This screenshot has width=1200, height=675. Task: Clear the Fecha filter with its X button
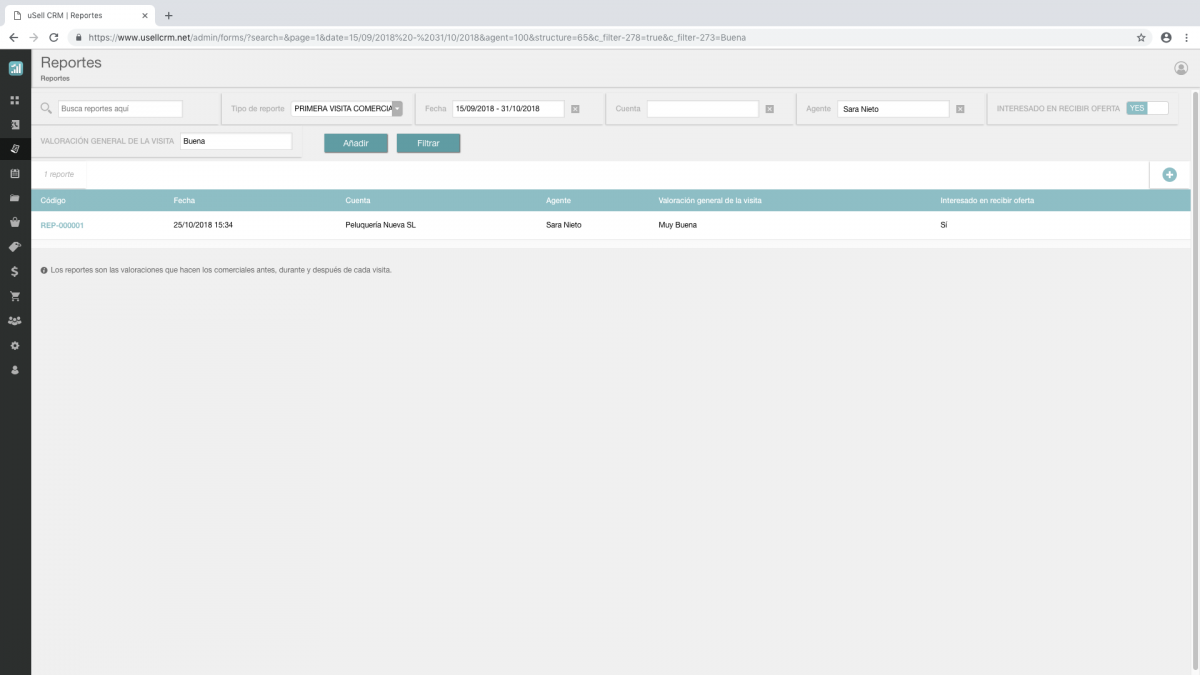pyautogui.click(x=575, y=108)
